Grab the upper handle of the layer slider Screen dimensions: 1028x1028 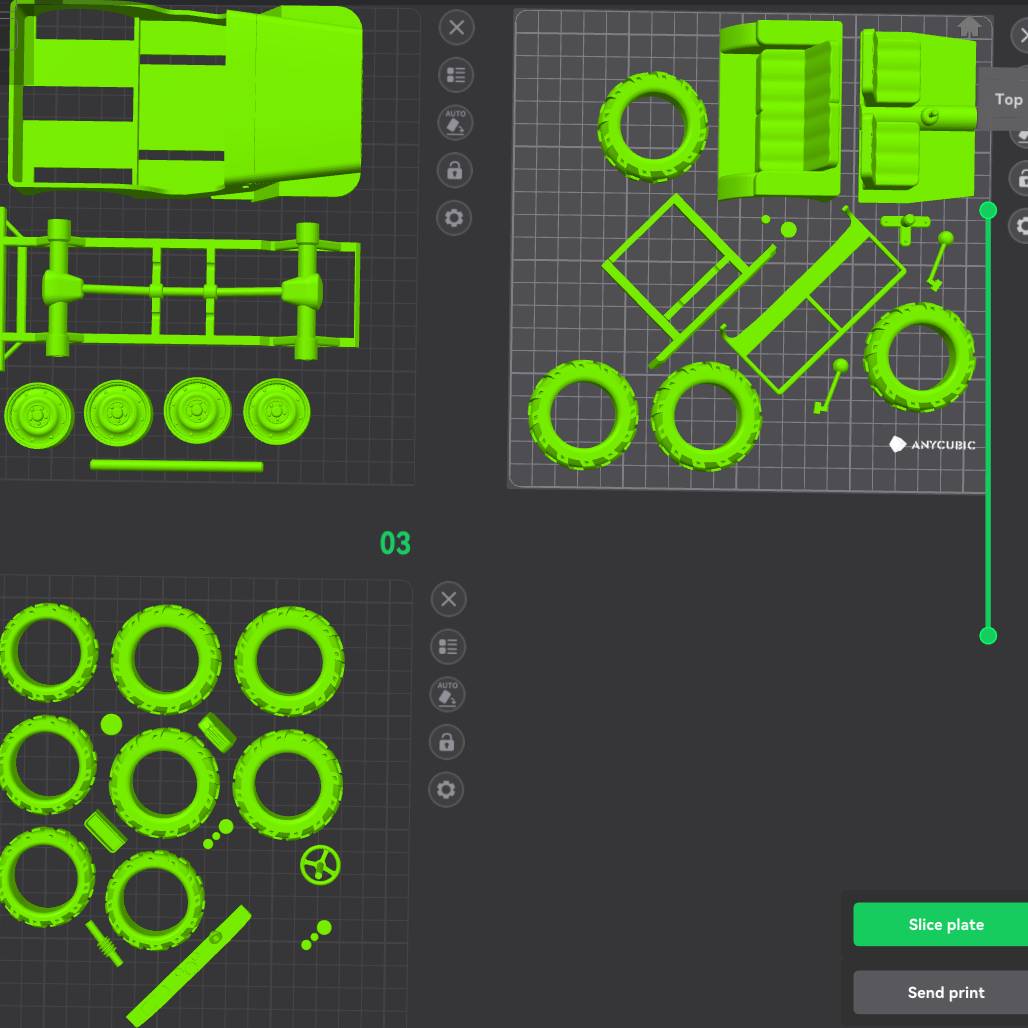pyautogui.click(x=988, y=210)
